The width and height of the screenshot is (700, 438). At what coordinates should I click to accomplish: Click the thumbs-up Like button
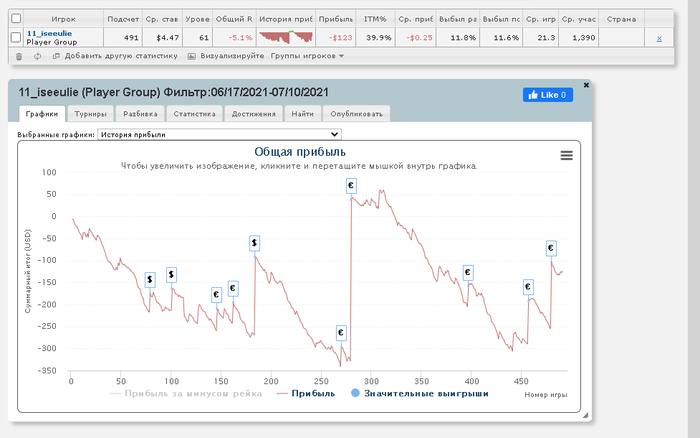[x=548, y=95]
